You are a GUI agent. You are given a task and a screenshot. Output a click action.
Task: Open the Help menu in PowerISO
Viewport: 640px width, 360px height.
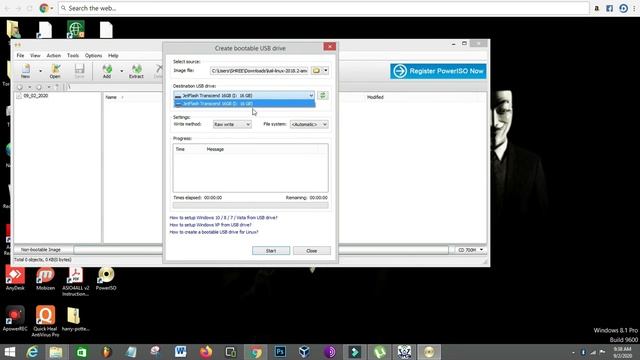coord(113,56)
